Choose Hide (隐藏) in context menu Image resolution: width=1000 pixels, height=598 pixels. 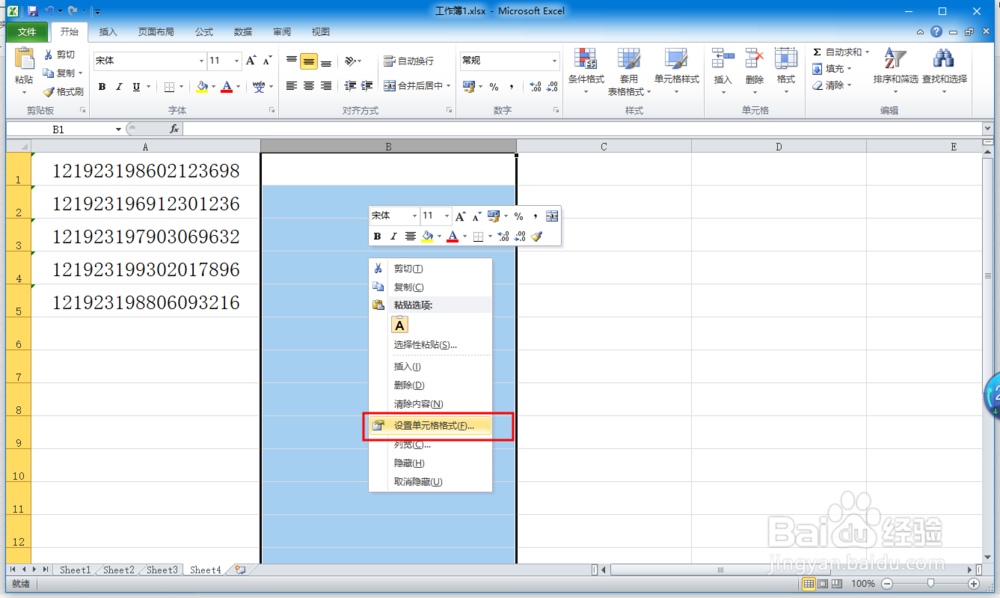[430, 463]
